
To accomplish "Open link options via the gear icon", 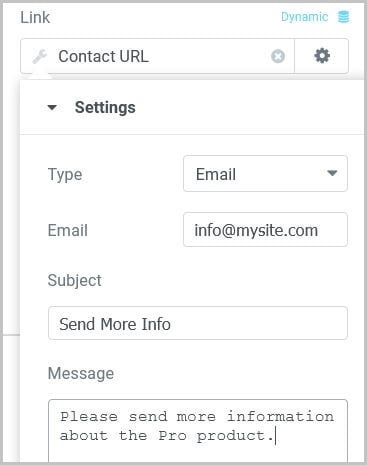I will click(322, 56).
